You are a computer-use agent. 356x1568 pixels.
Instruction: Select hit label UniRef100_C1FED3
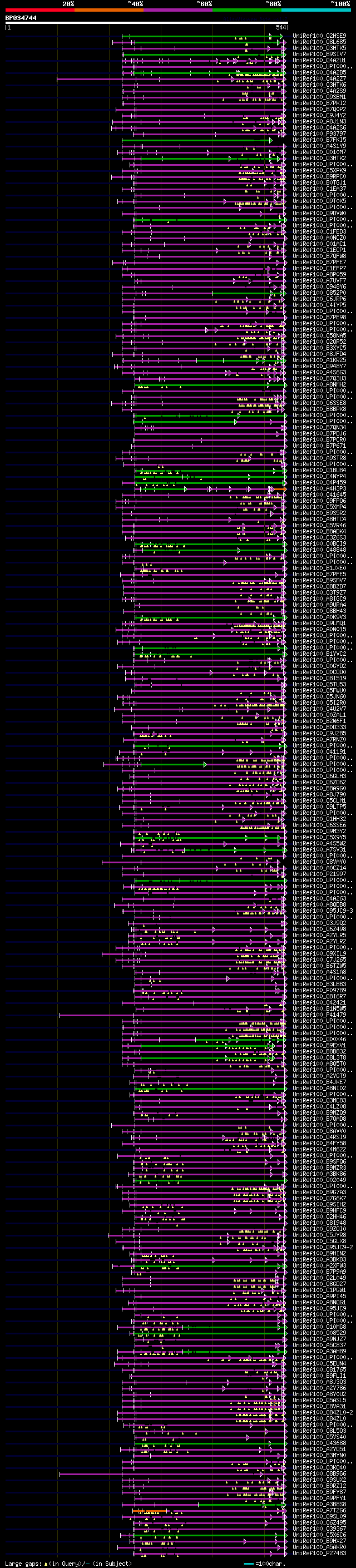[319, 231]
